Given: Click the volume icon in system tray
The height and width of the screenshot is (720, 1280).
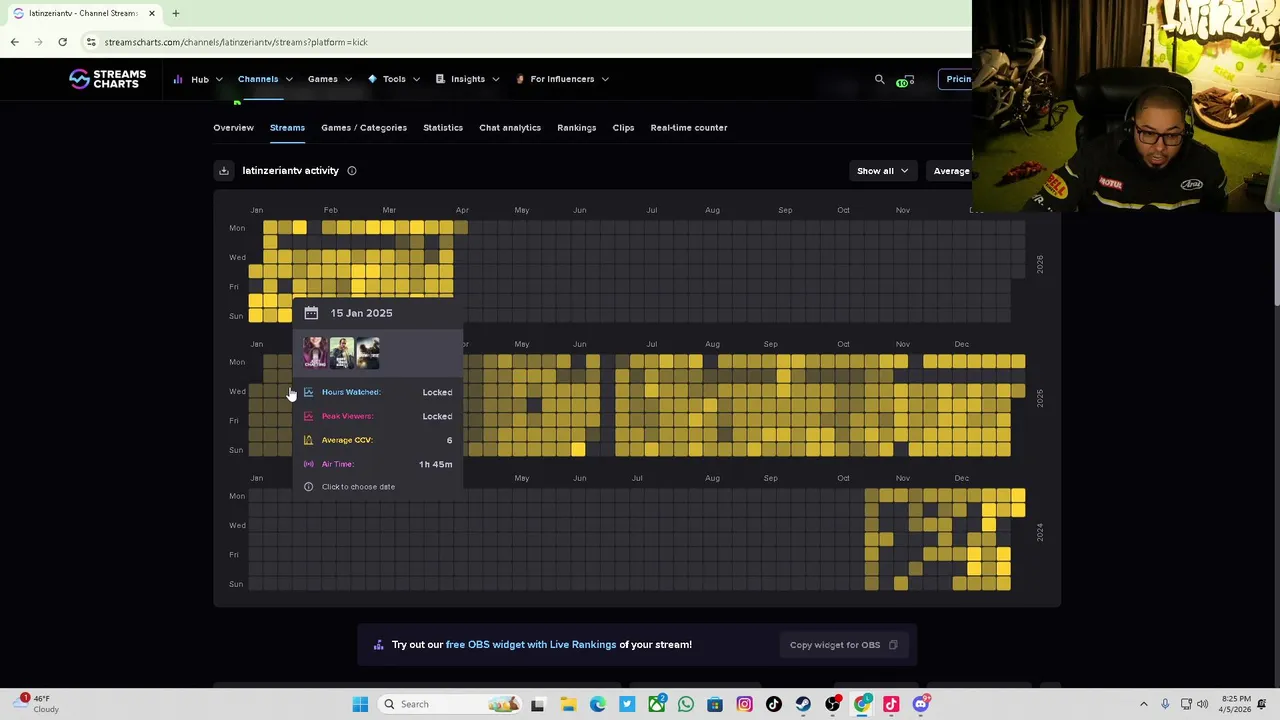Looking at the screenshot, I should (1202, 704).
